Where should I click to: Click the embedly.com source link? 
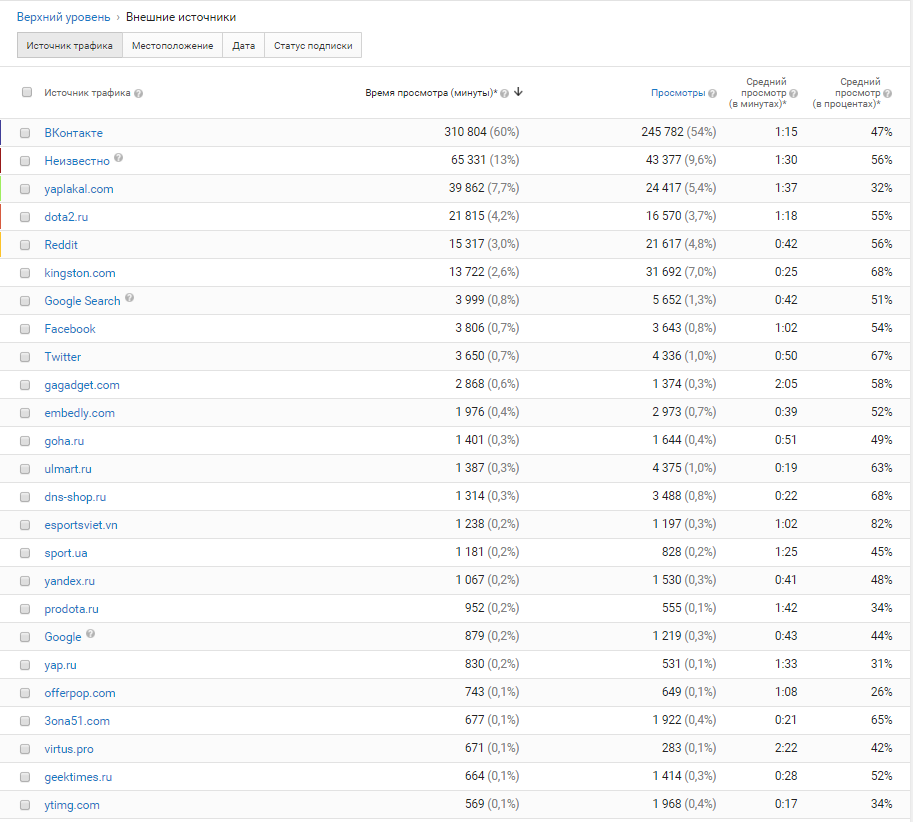pos(80,413)
